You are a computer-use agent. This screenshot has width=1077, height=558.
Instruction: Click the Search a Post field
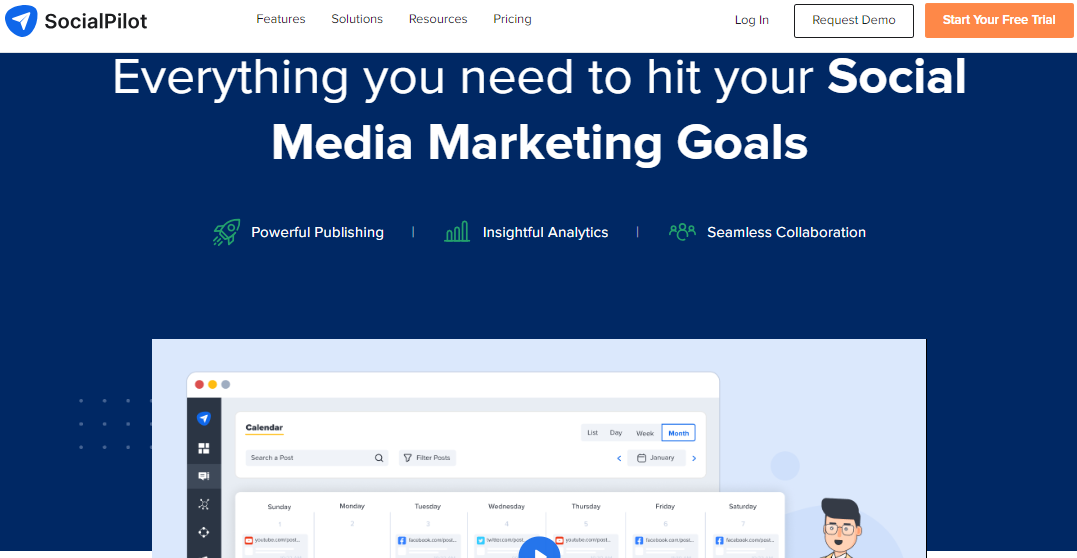point(317,458)
